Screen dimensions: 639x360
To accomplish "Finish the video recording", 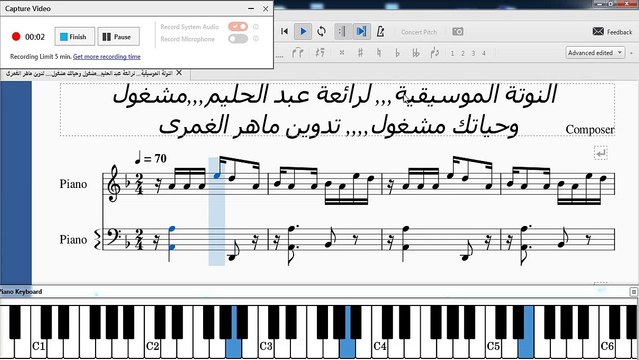I will tap(75, 37).
